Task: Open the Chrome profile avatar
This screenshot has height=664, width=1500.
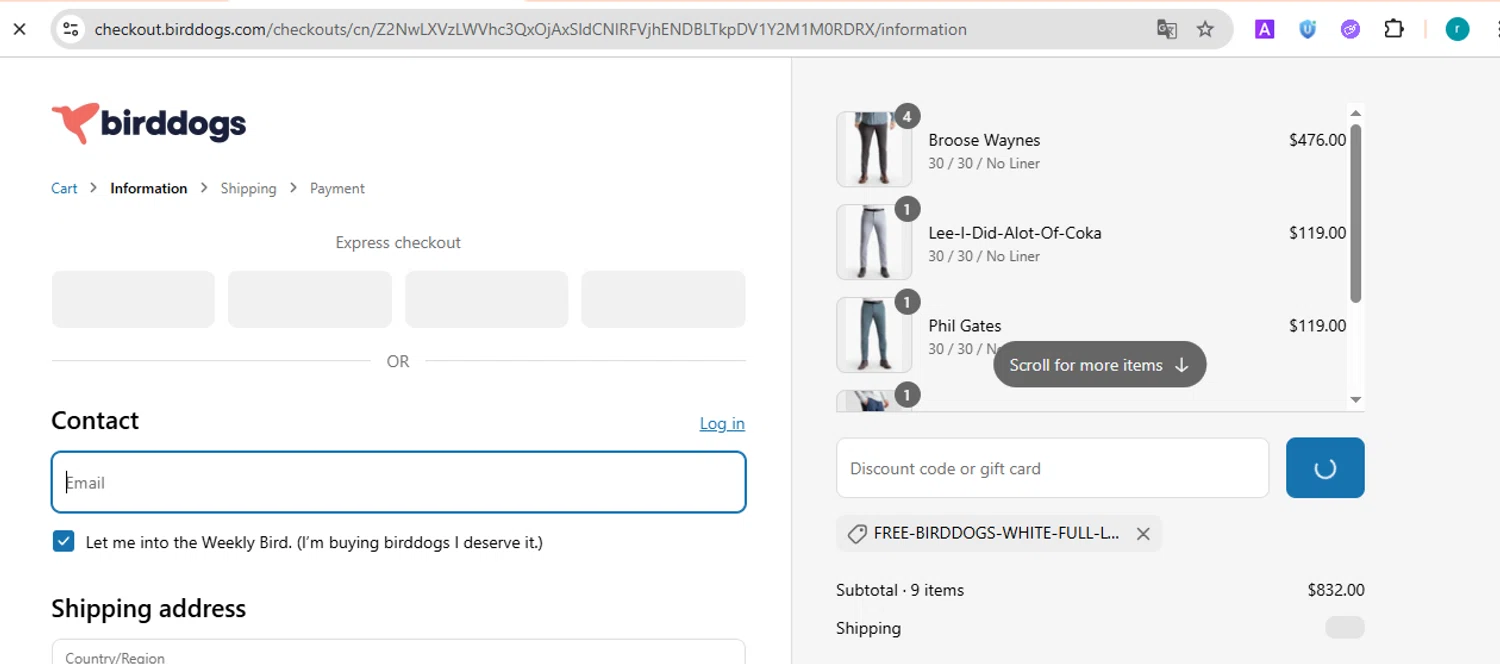Action: click(1457, 29)
